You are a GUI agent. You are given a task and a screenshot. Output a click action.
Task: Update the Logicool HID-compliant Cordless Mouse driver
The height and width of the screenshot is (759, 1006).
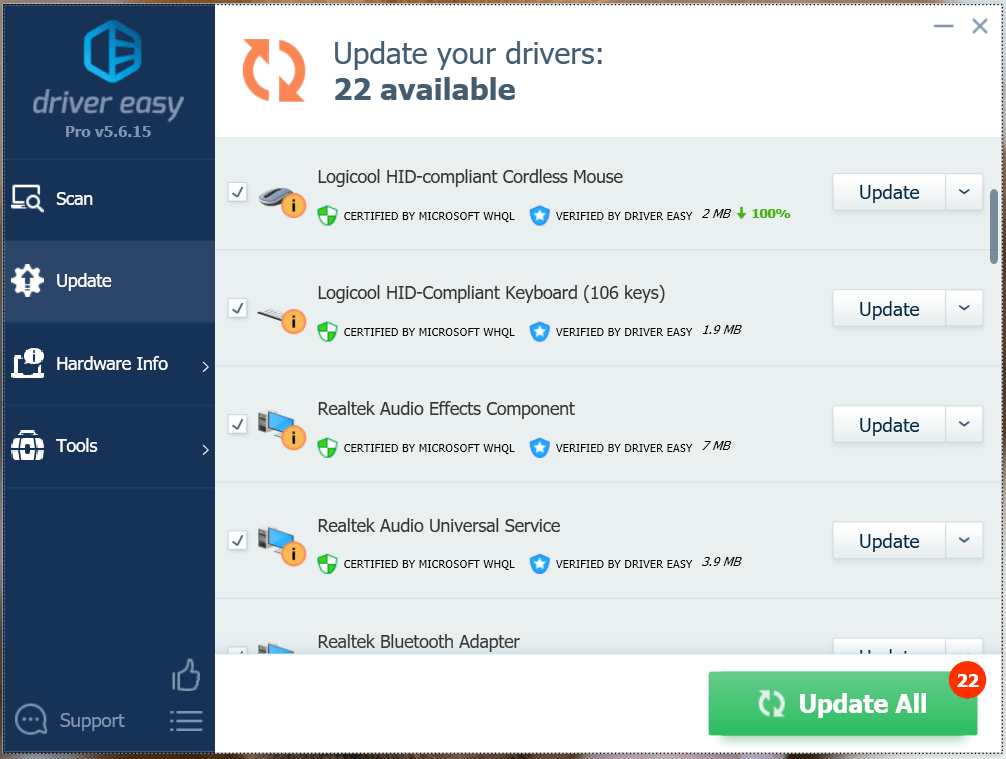click(889, 192)
